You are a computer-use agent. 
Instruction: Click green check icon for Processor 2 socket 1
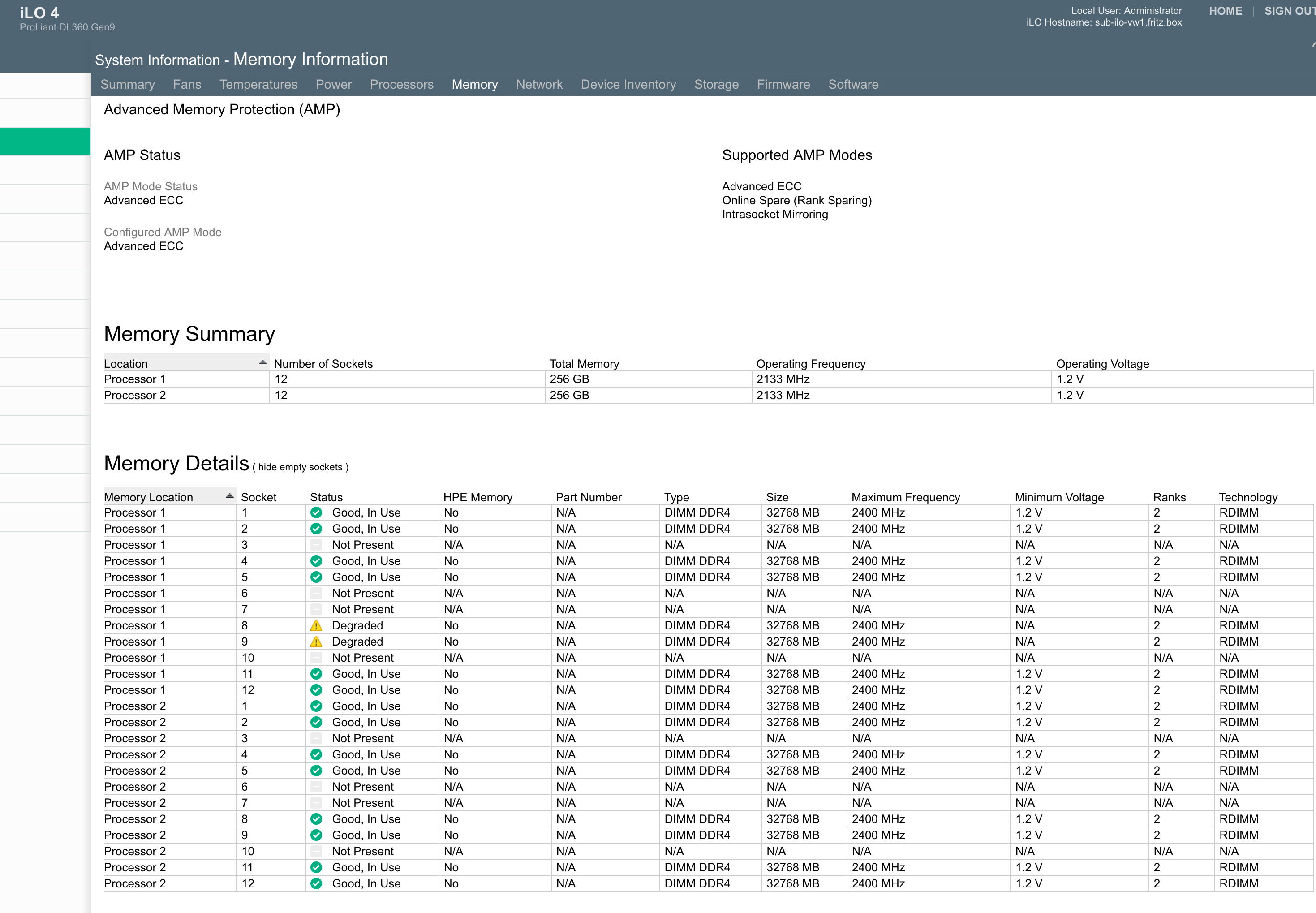click(316, 706)
